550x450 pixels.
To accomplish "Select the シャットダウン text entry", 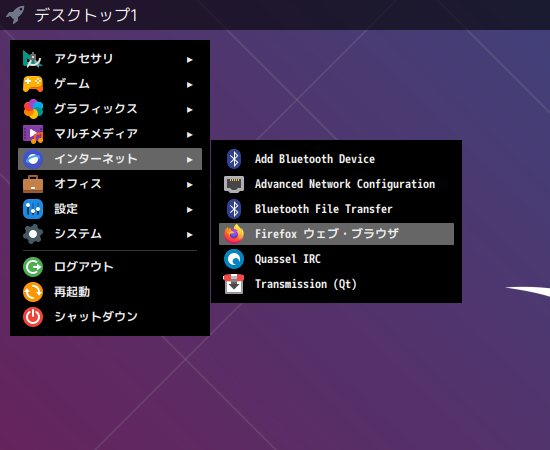I will coord(96,317).
